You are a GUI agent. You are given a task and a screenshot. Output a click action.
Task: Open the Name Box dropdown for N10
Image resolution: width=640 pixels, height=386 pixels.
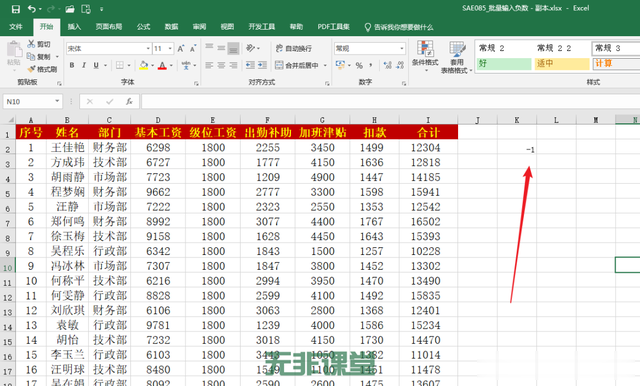tap(57, 101)
